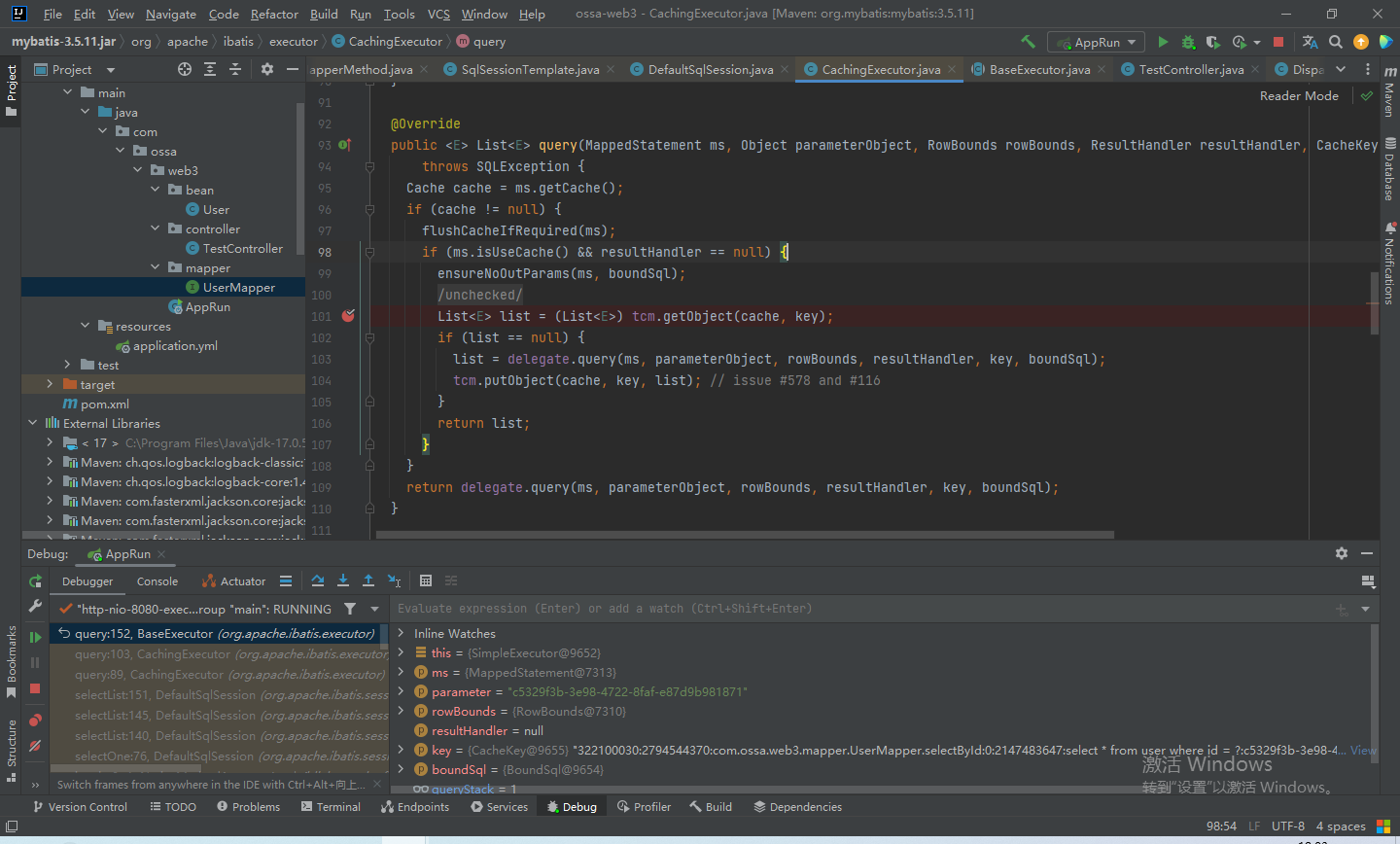1400x844 pixels.
Task: Toggle breakpoint on line 101 gutter
Action: coord(348,316)
